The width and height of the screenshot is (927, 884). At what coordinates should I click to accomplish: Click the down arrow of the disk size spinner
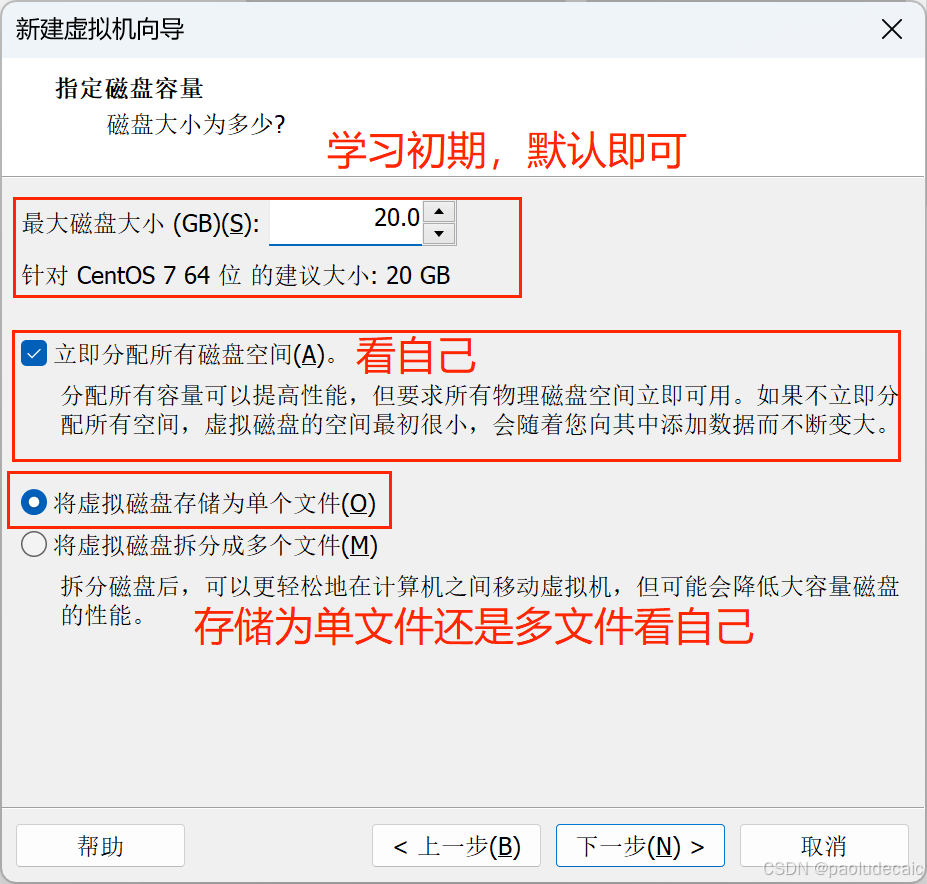click(x=439, y=234)
